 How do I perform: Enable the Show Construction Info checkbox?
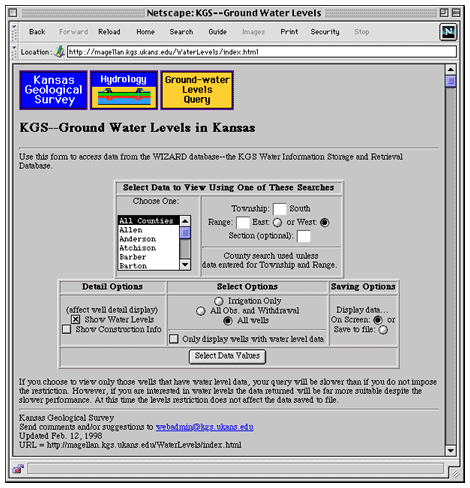pos(67,329)
